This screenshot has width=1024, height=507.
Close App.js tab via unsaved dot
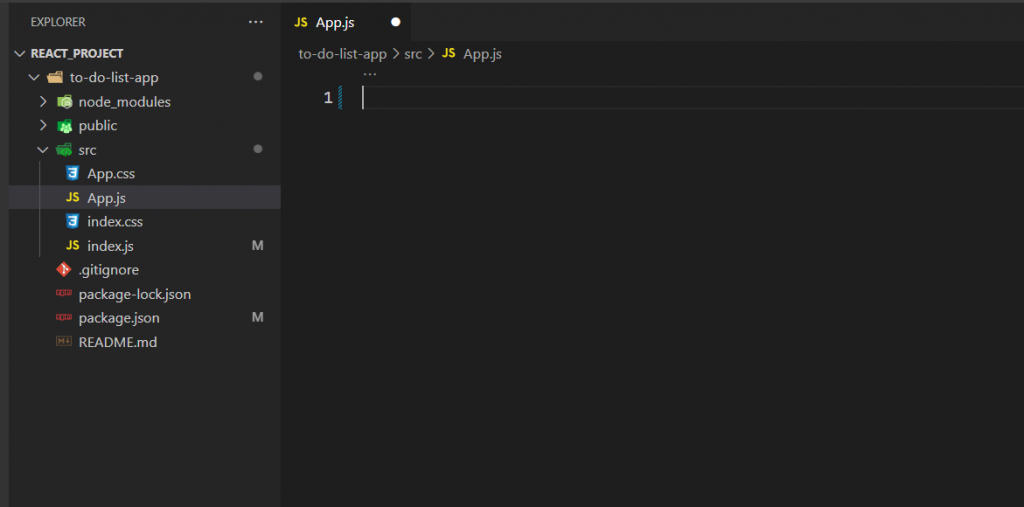(x=396, y=22)
